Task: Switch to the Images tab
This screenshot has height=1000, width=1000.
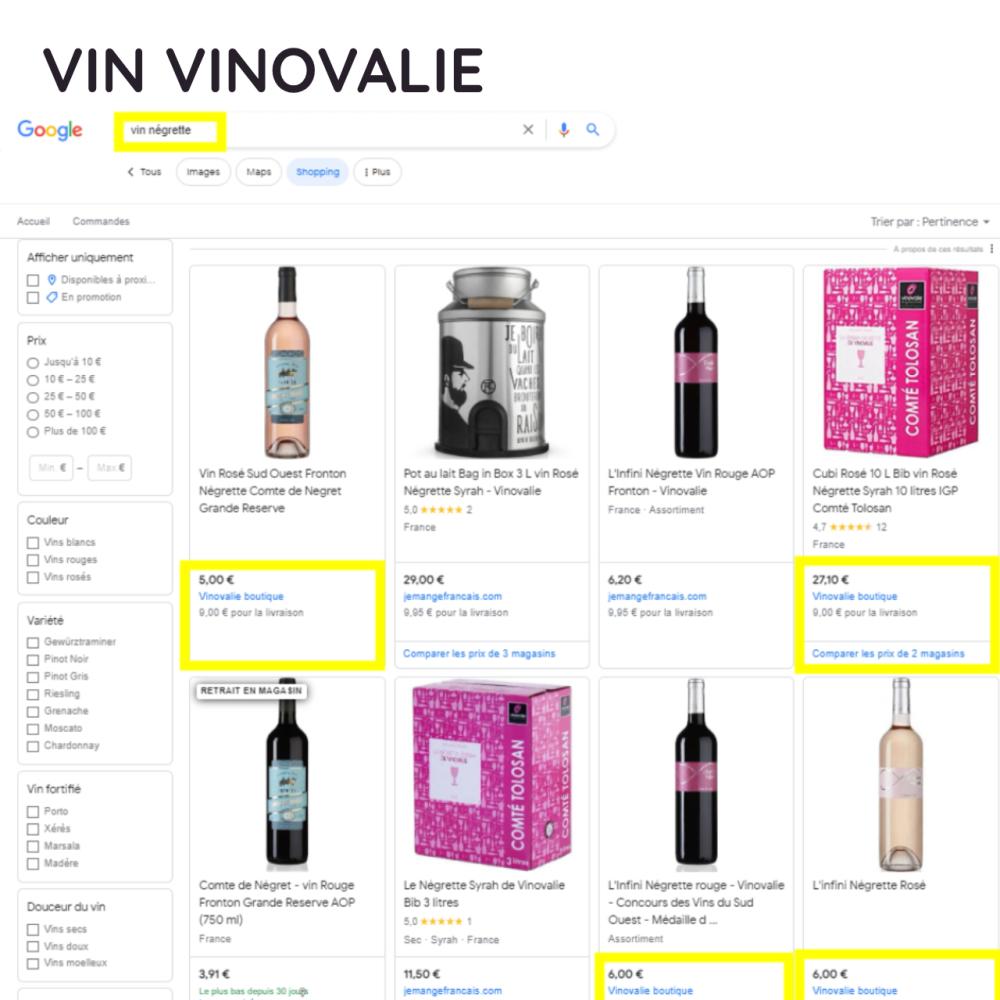Action: pyautogui.click(x=203, y=172)
